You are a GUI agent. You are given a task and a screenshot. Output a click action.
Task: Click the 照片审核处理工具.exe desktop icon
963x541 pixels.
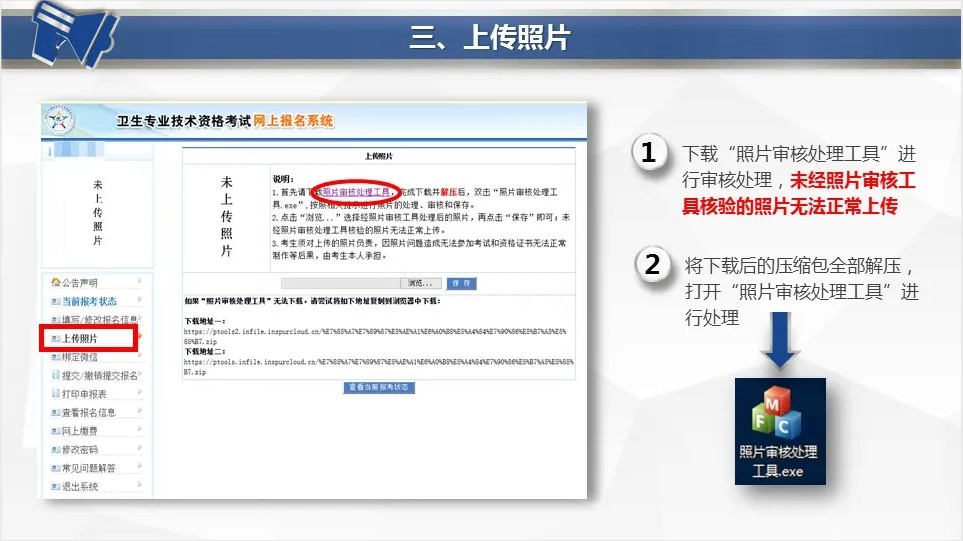(780, 431)
